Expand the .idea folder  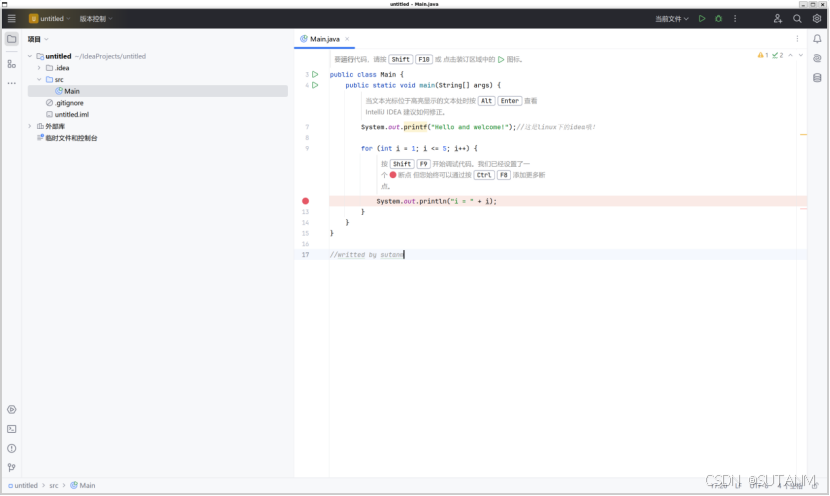tap(39, 68)
